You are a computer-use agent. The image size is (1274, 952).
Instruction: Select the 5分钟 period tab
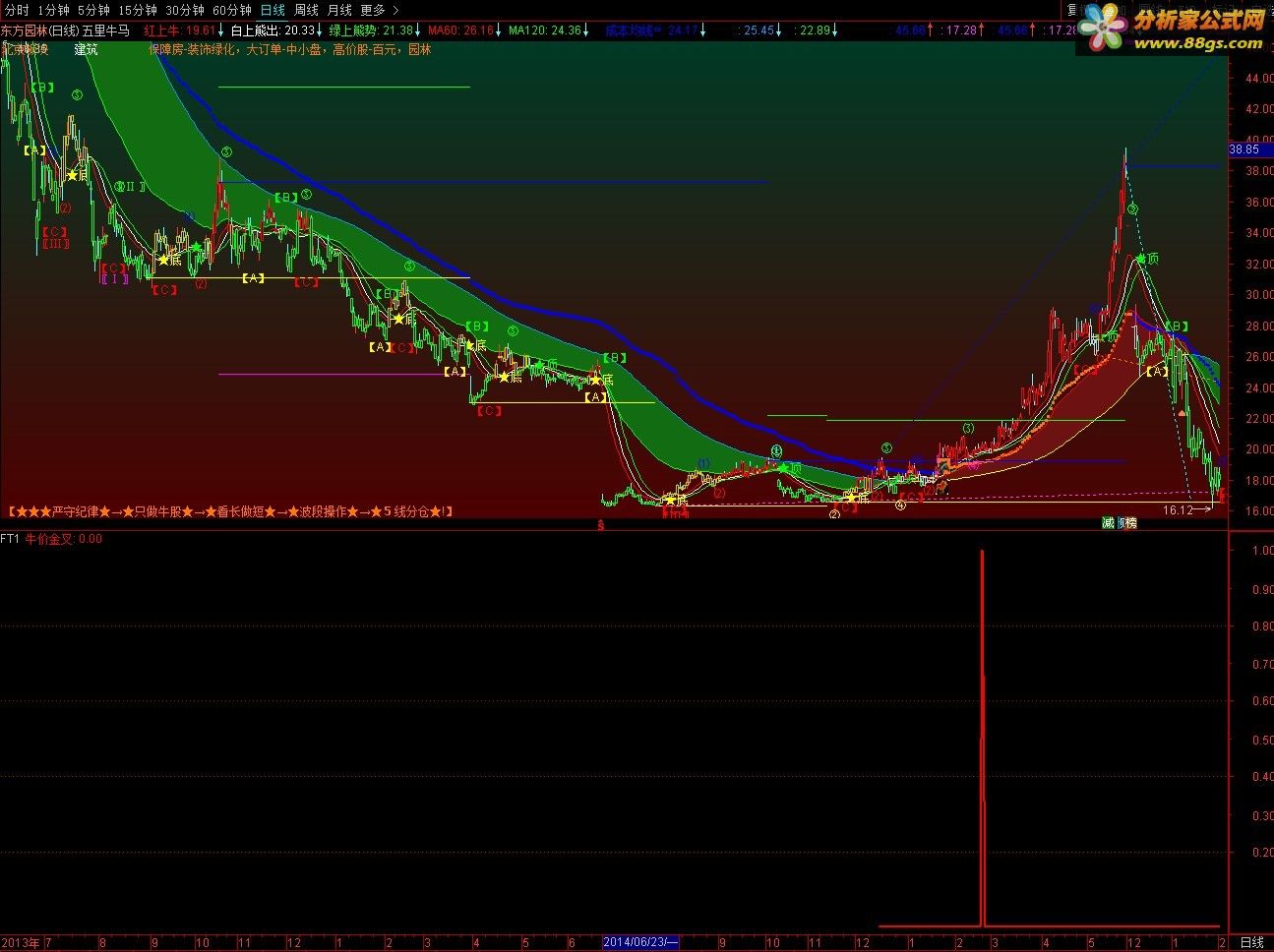click(x=93, y=10)
